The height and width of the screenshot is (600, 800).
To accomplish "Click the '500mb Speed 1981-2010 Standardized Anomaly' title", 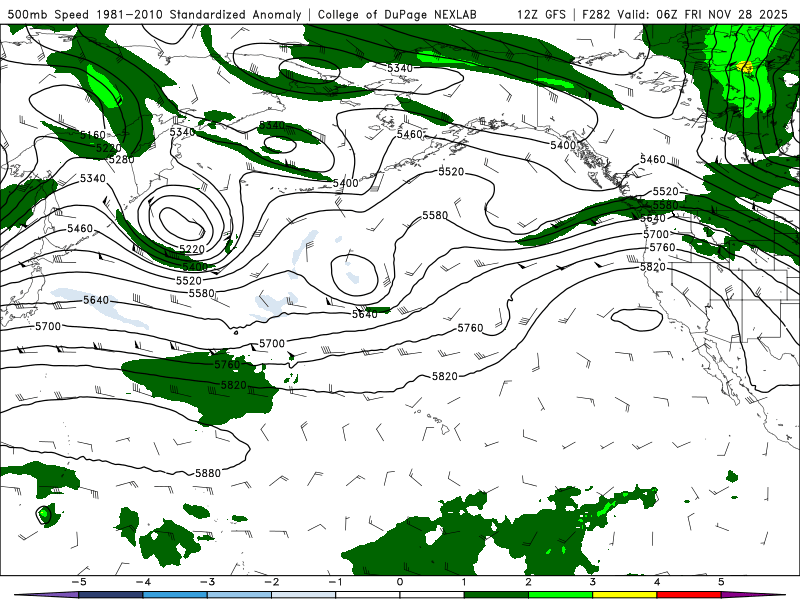I will coord(155,14).
